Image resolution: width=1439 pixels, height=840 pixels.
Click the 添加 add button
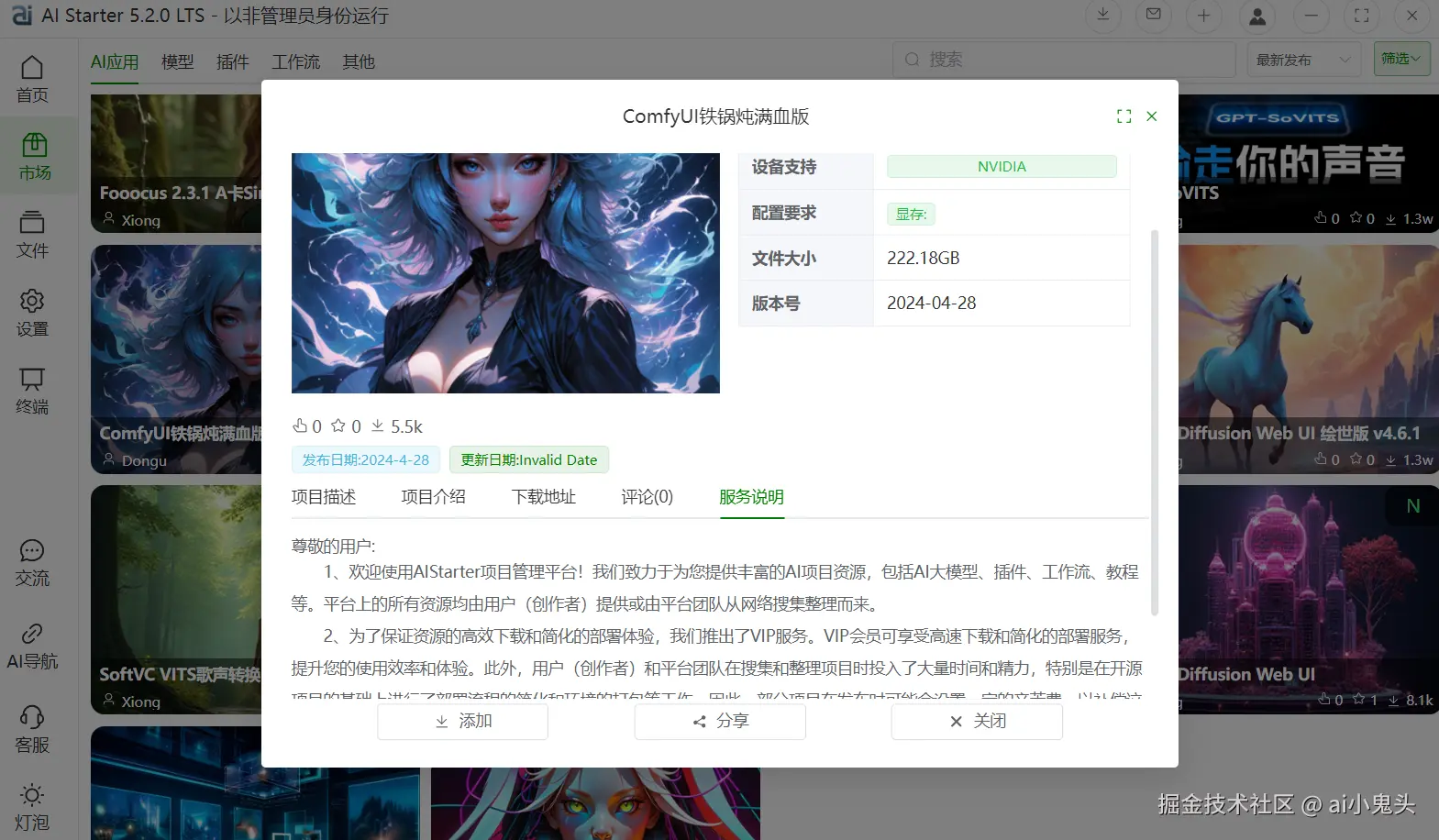[463, 722]
